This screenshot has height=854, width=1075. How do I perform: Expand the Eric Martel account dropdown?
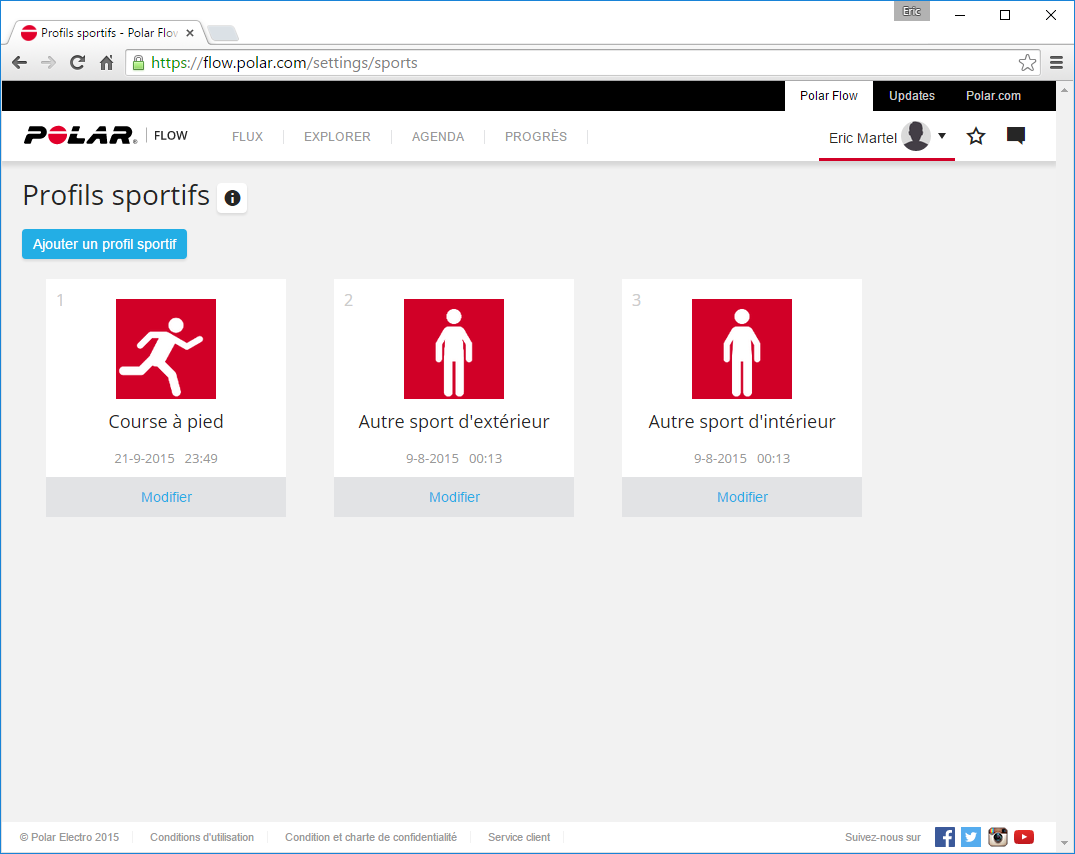pos(941,136)
